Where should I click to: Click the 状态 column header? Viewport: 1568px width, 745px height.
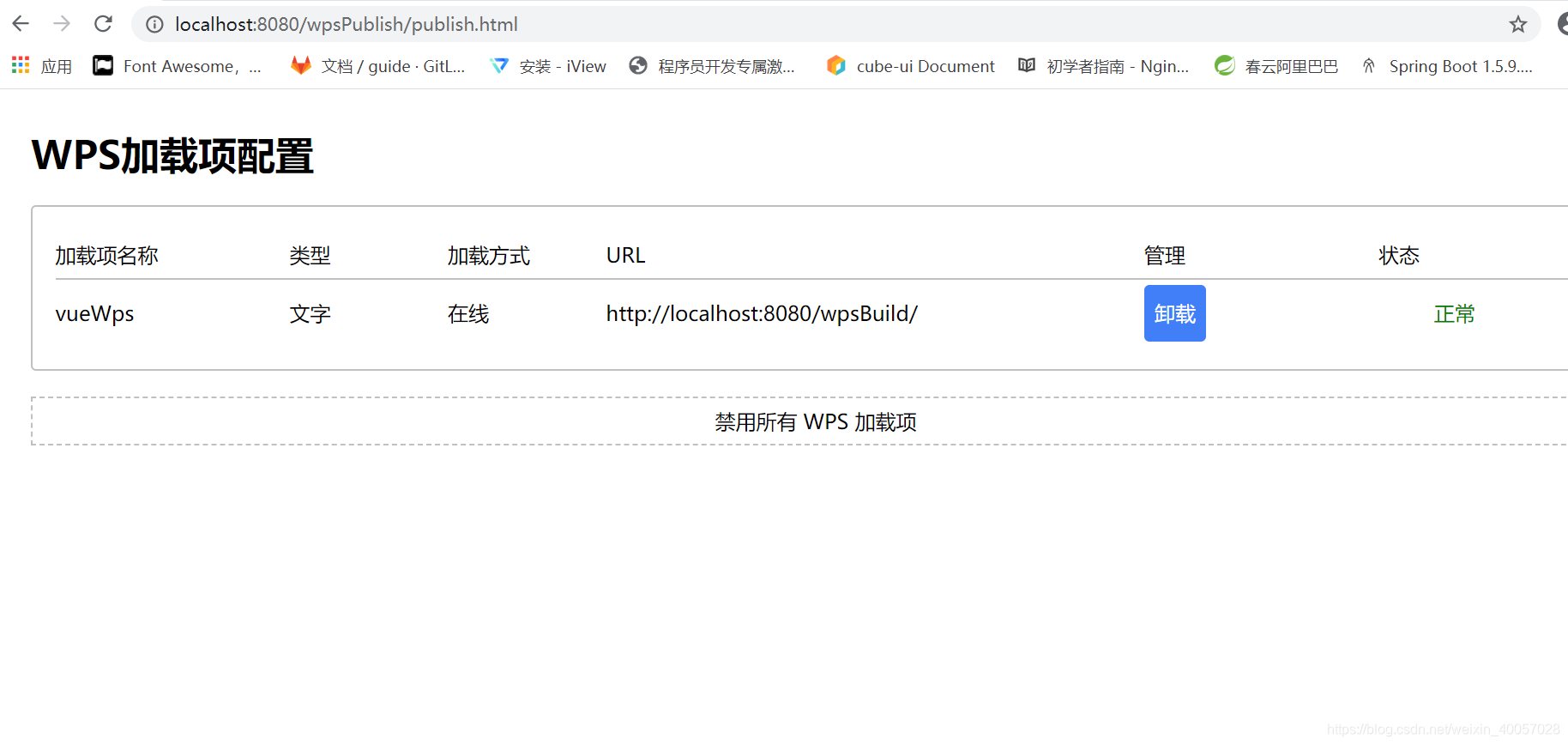[1399, 256]
